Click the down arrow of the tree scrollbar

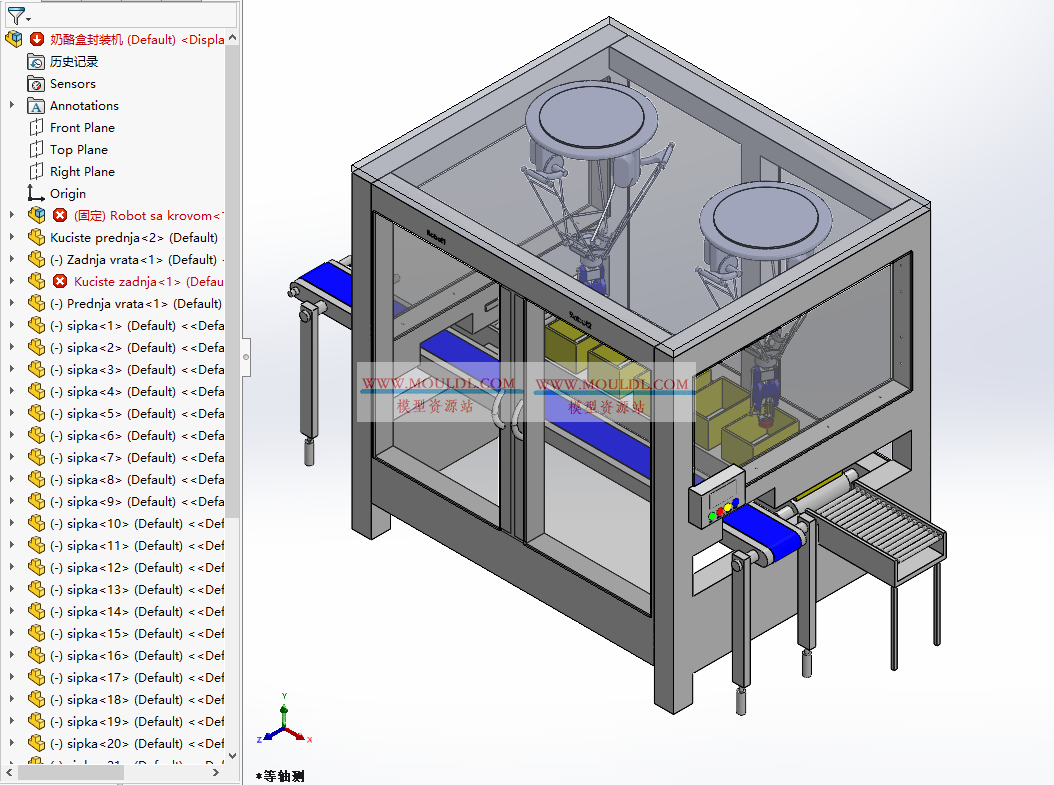coord(232,757)
